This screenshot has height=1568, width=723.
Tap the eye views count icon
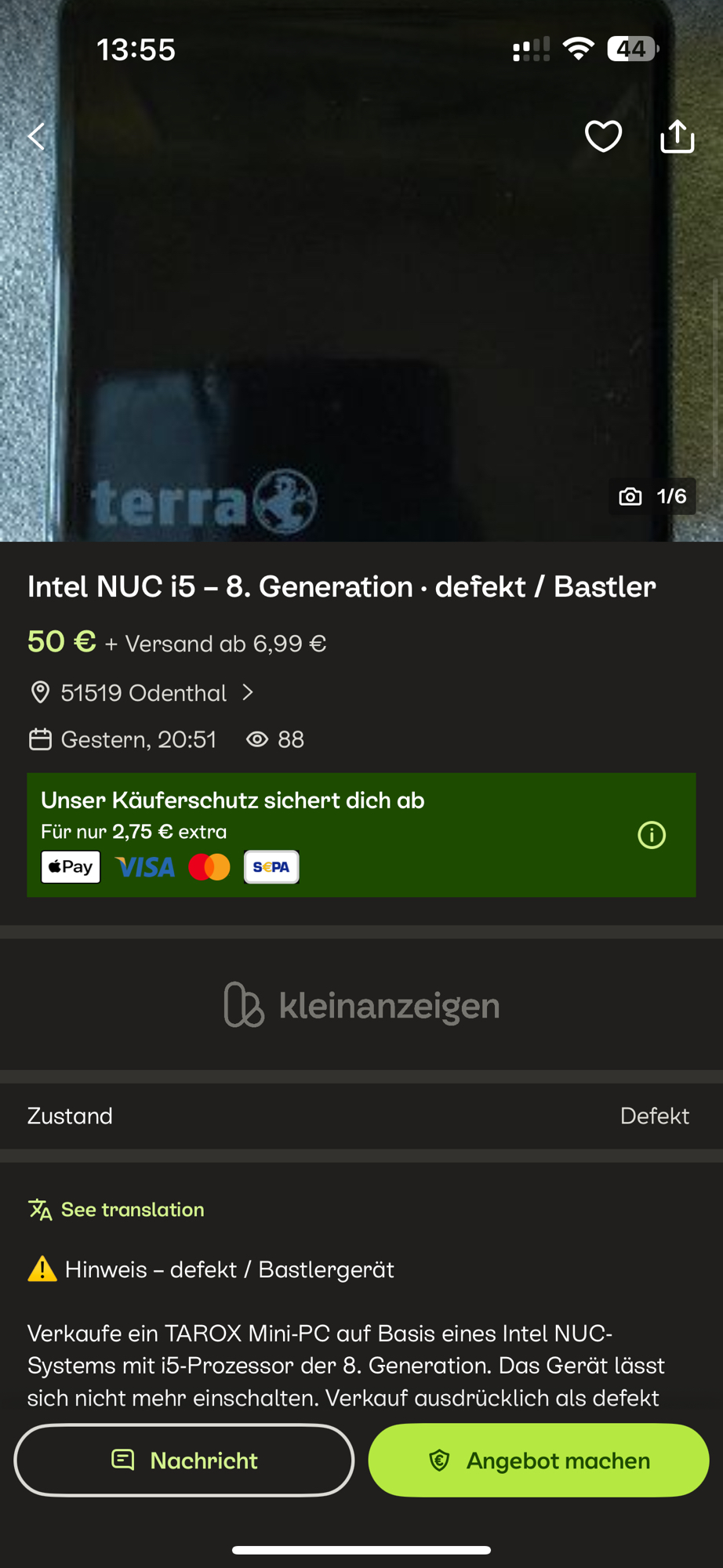257,739
